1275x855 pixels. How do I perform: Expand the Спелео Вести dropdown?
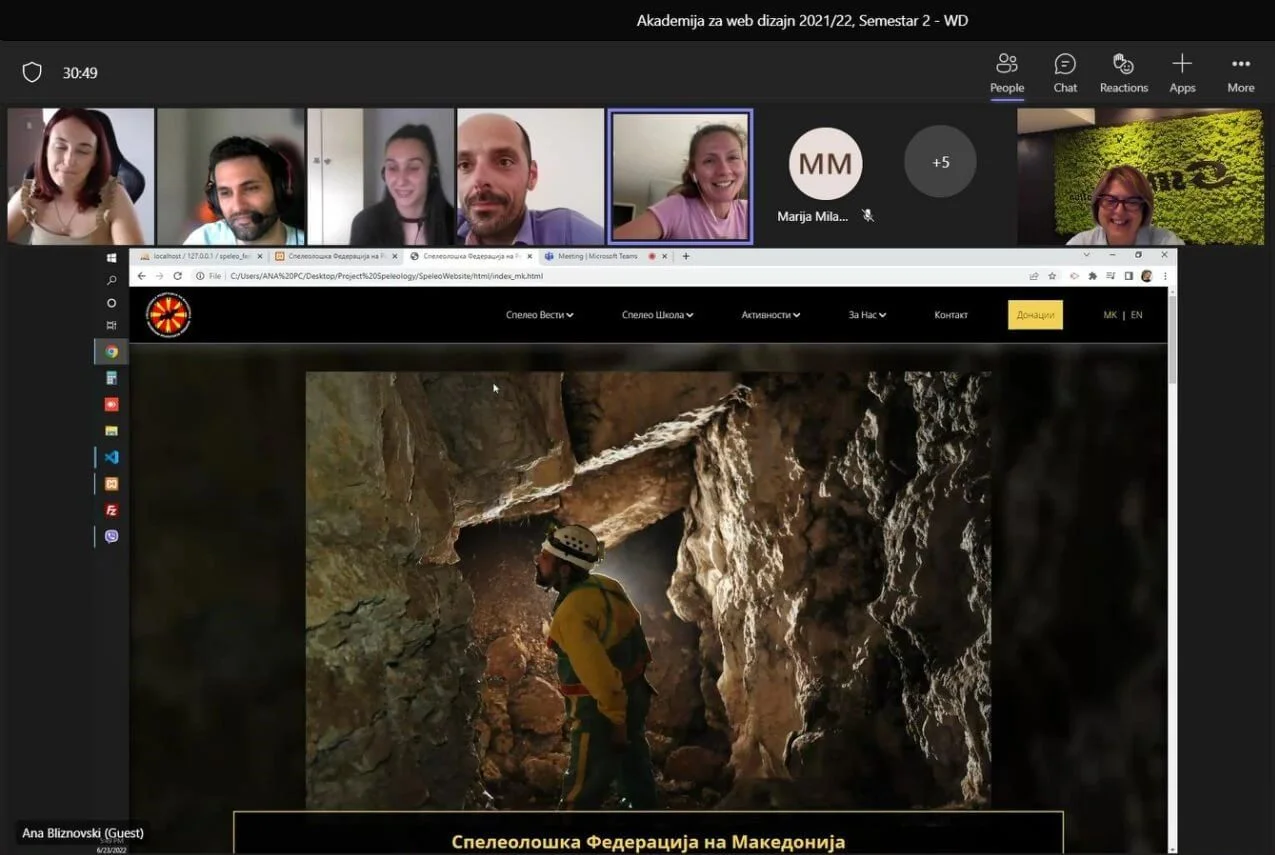click(539, 315)
